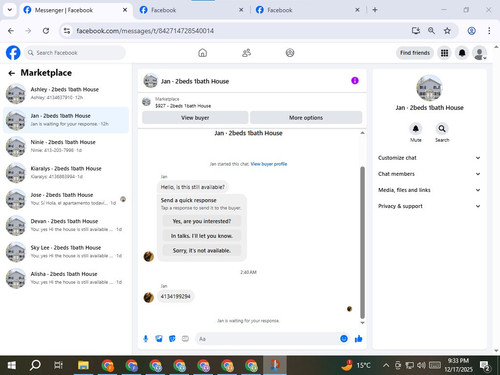500x375 pixels.
Task: Open File Explorer from taskbar
Action: [83, 365]
